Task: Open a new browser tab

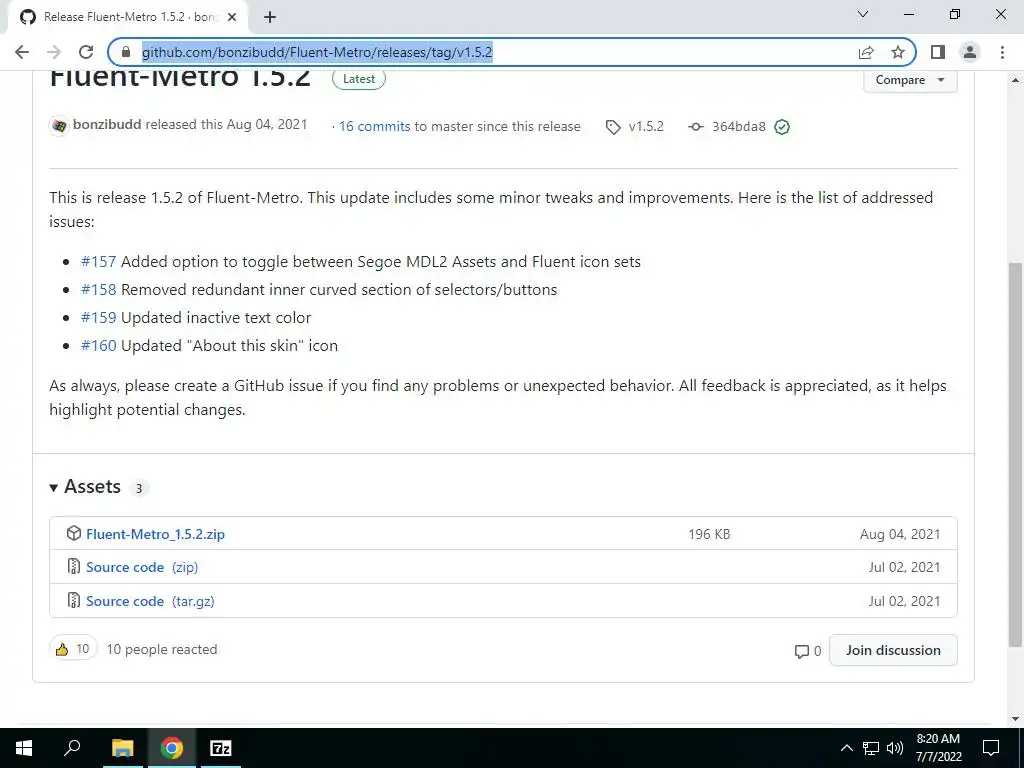Action: pyautogui.click(x=270, y=17)
